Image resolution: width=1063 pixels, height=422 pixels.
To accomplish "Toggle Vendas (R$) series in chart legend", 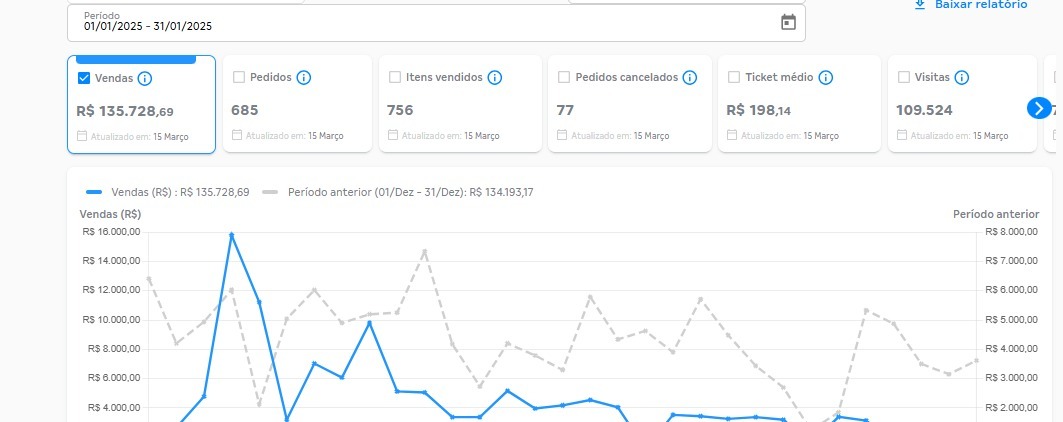I will [x=168, y=191].
